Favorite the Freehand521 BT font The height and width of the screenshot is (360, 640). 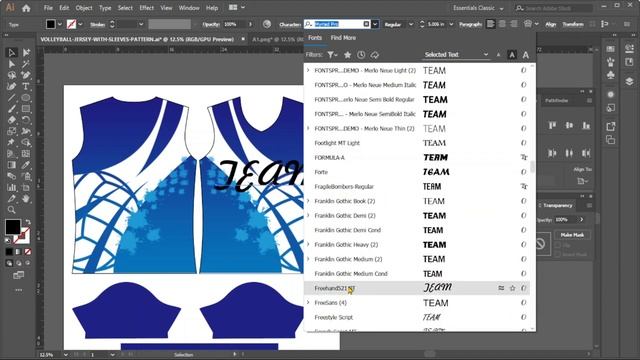(513, 288)
